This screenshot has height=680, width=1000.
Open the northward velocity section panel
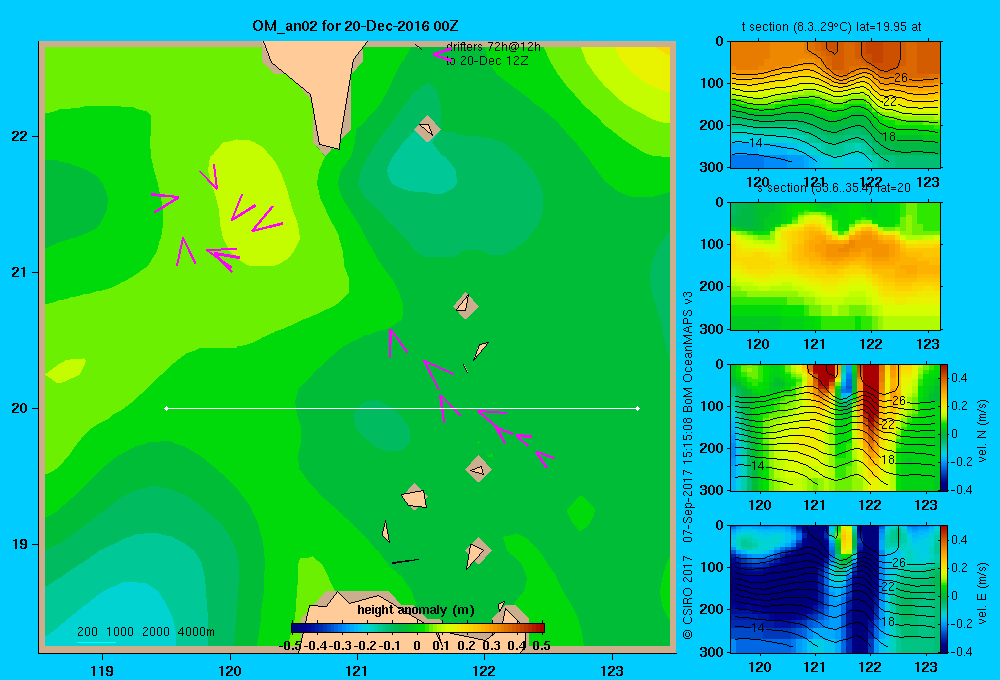pyautogui.click(x=835, y=427)
